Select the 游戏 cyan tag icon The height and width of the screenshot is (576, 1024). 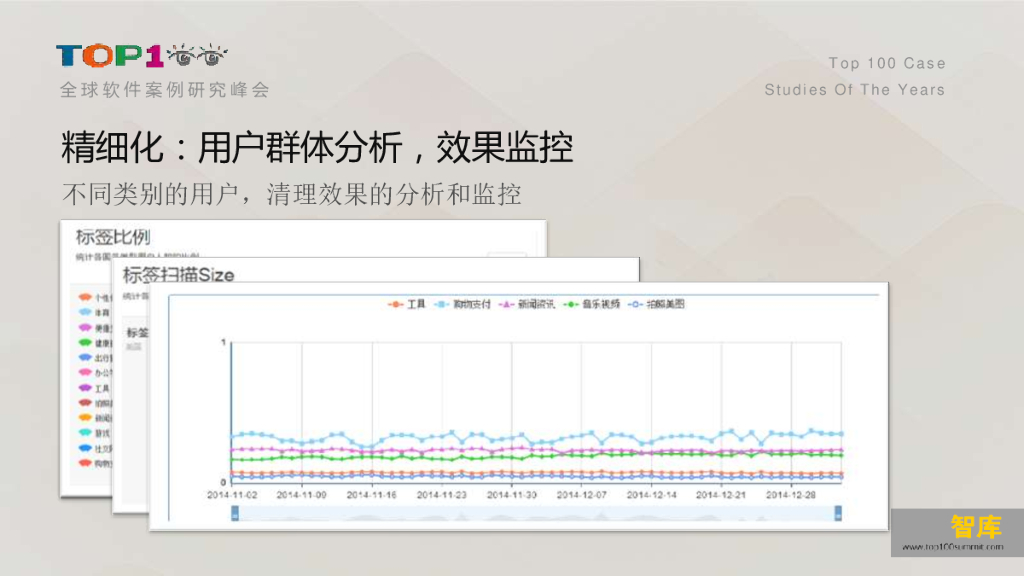86,434
